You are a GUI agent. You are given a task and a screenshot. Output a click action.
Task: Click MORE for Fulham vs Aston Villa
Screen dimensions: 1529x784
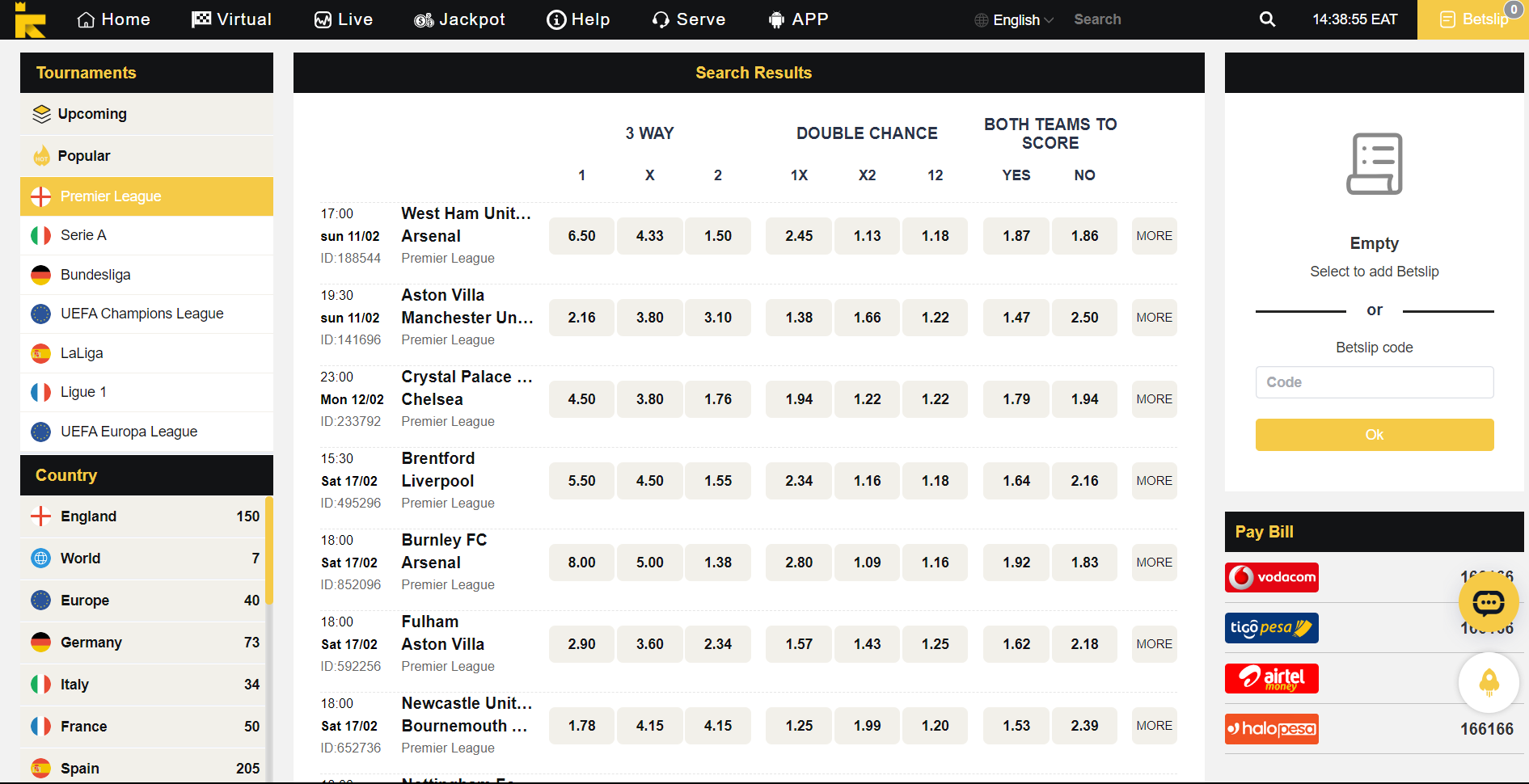pos(1154,644)
